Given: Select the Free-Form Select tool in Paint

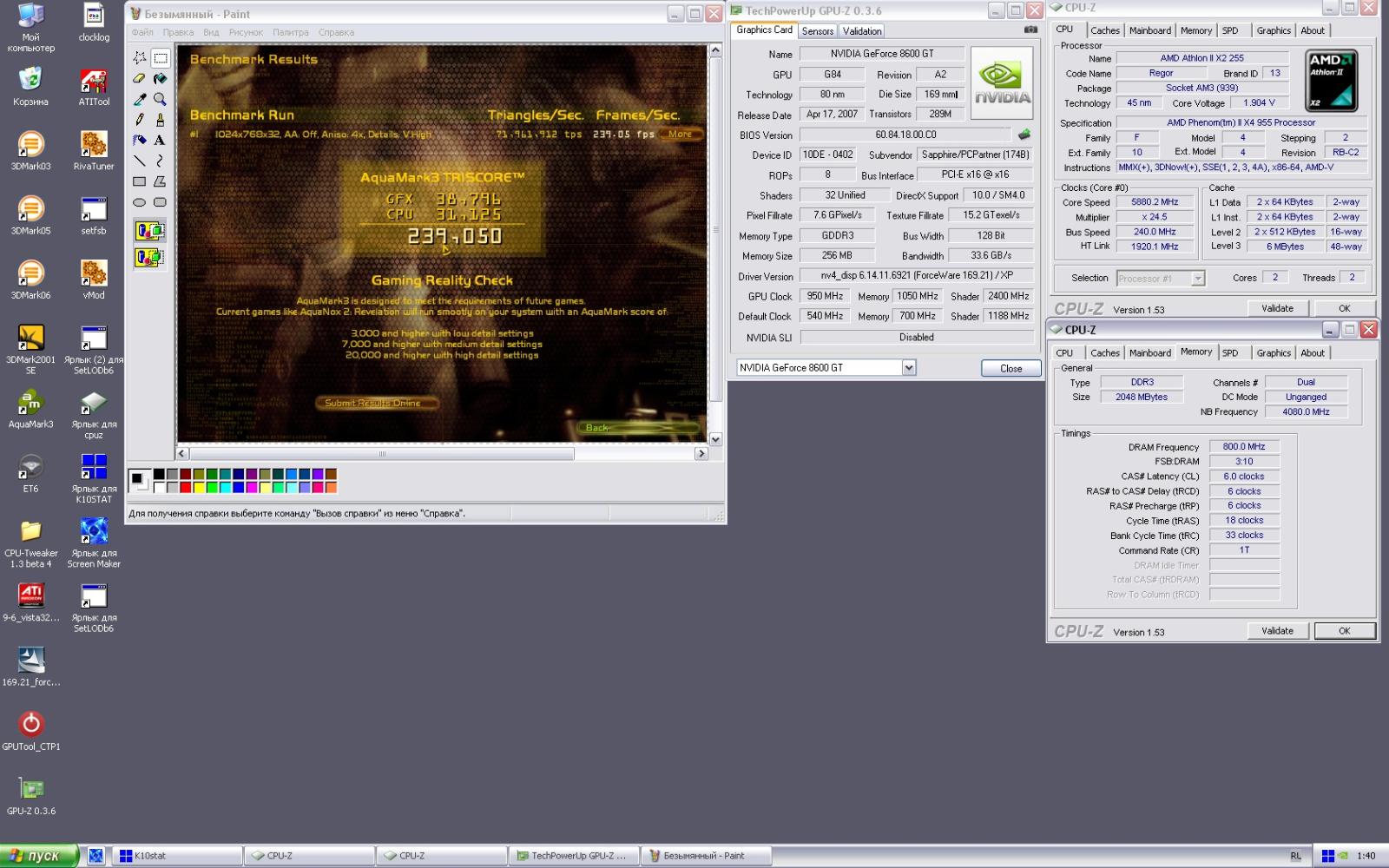Looking at the screenshot, I should 140,58.
